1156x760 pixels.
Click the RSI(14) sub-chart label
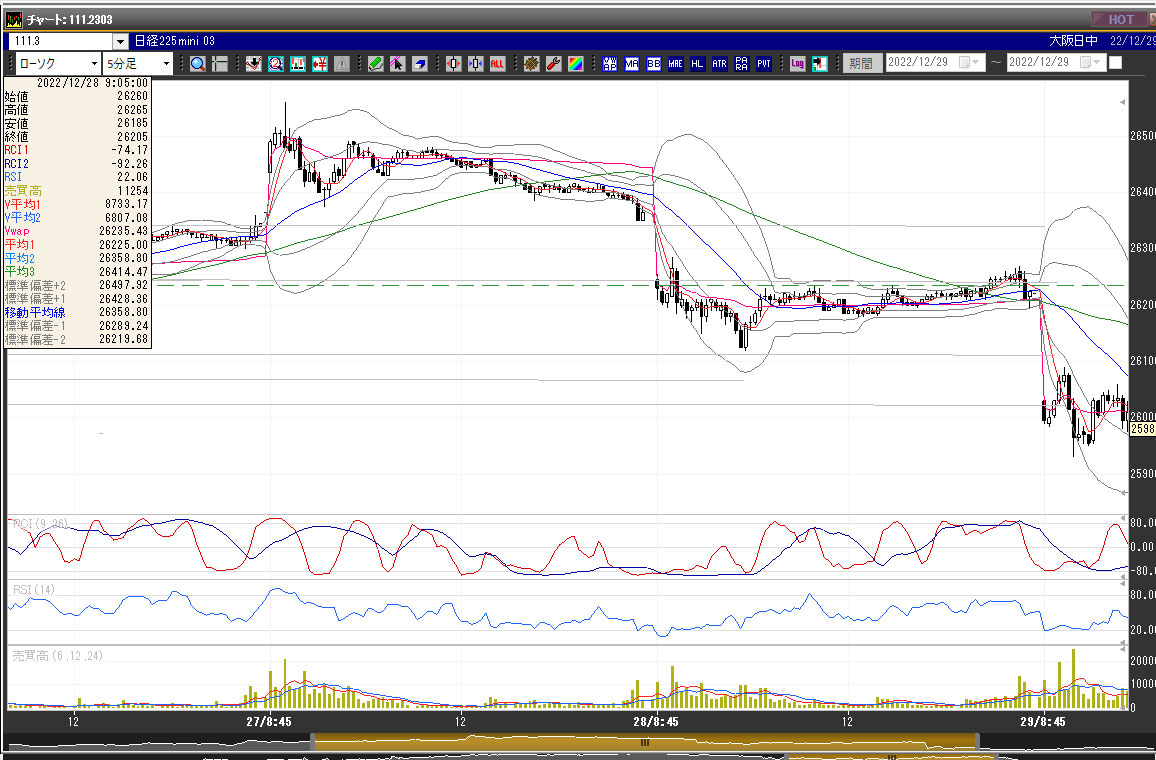click(x=34, y=590)
